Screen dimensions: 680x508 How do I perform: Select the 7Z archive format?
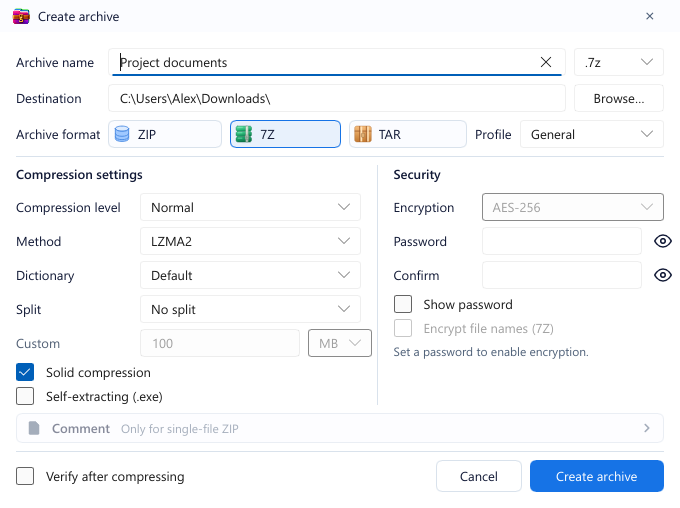285,134
